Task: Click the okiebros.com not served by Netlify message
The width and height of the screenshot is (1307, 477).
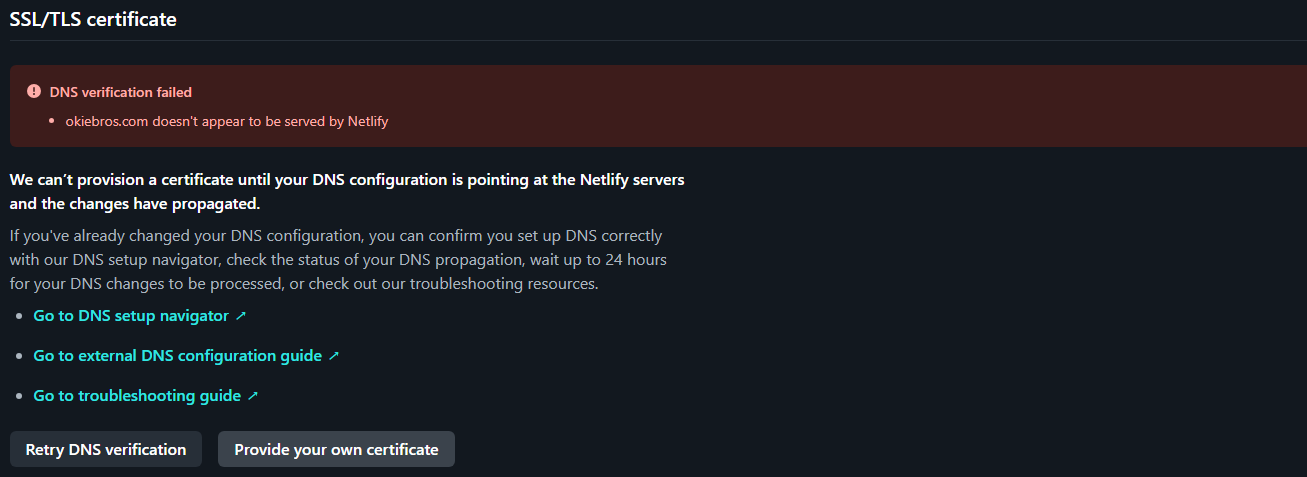Action: pos(226,122)
